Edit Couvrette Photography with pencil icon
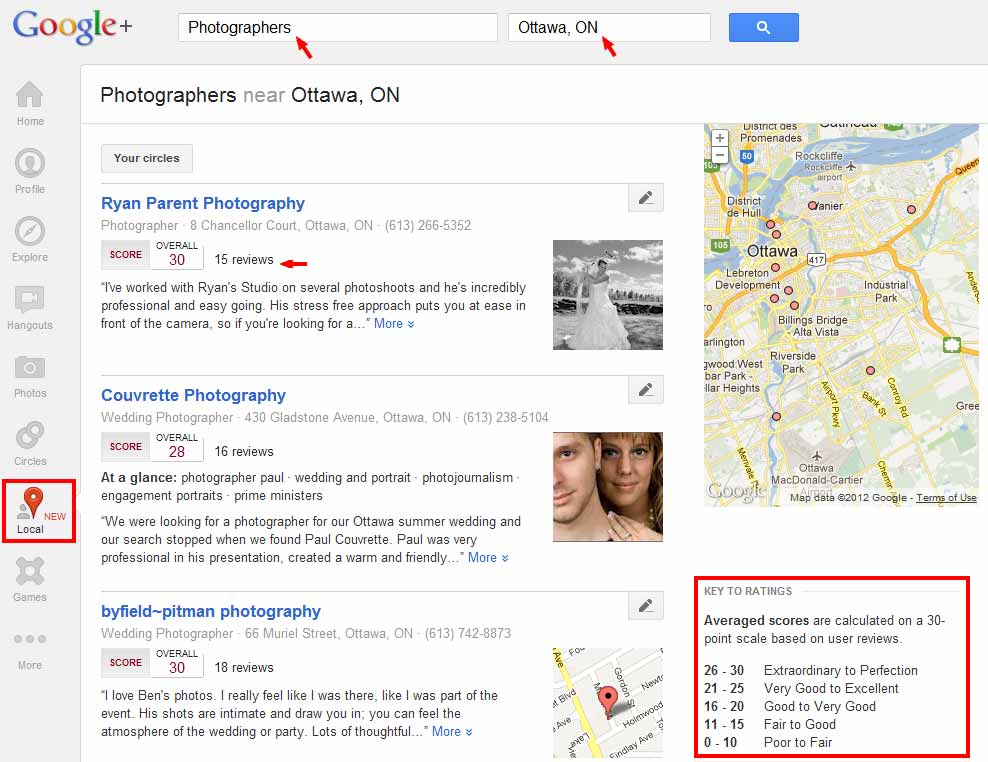988x762 pixels. pos(646,390)
